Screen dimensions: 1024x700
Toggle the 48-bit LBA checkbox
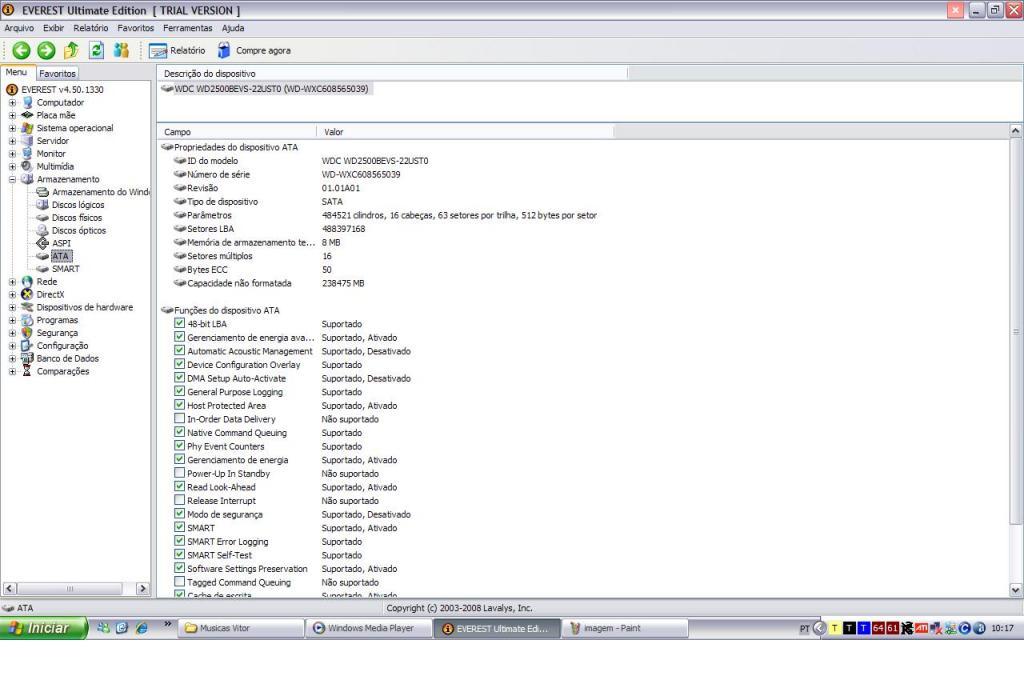pos(180,323)
